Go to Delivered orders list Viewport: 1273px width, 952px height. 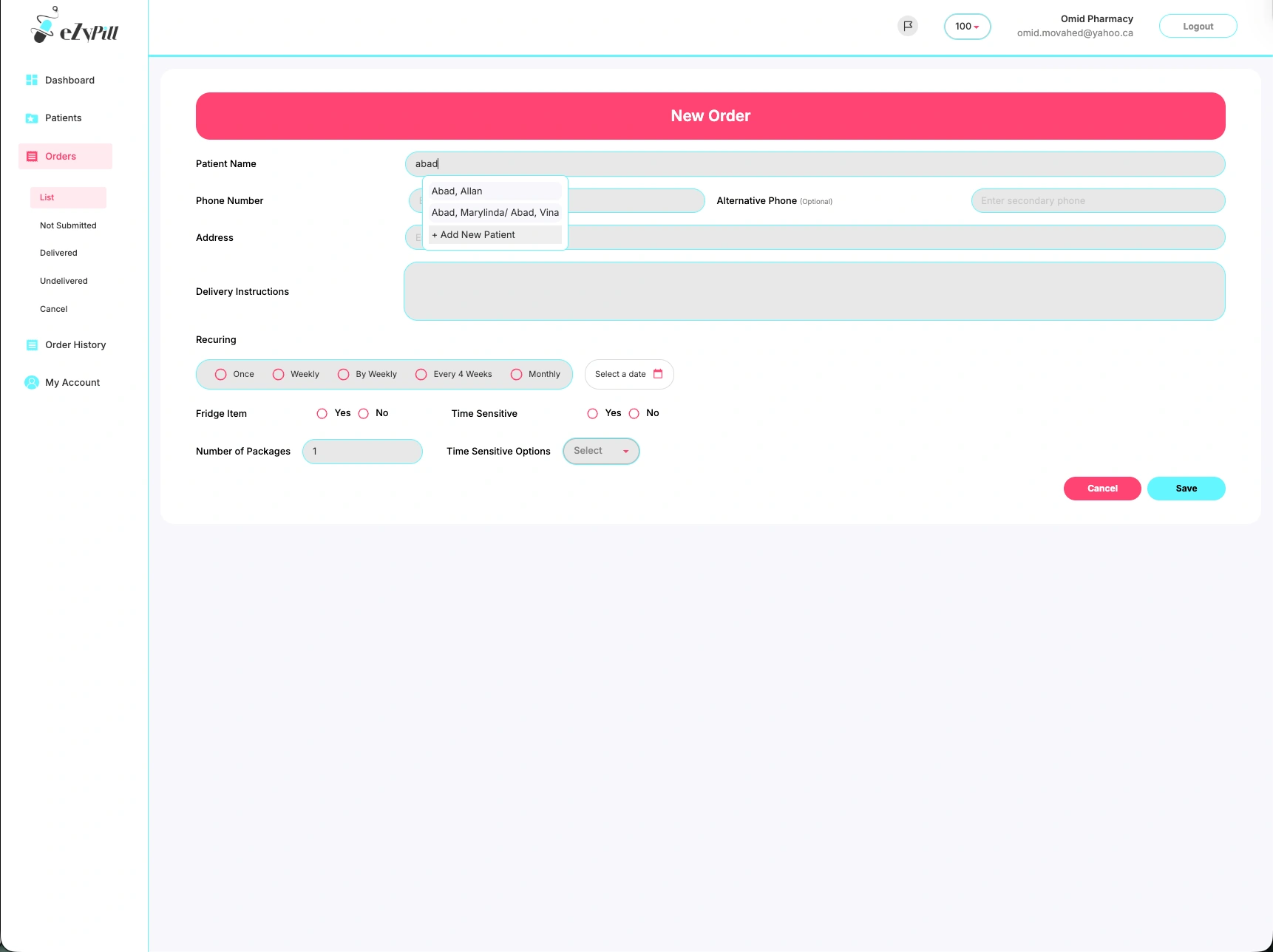(58, 253)
